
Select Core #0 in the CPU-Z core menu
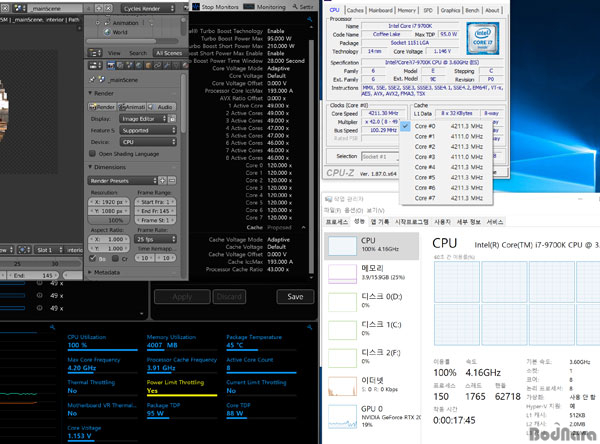(445, 126)
